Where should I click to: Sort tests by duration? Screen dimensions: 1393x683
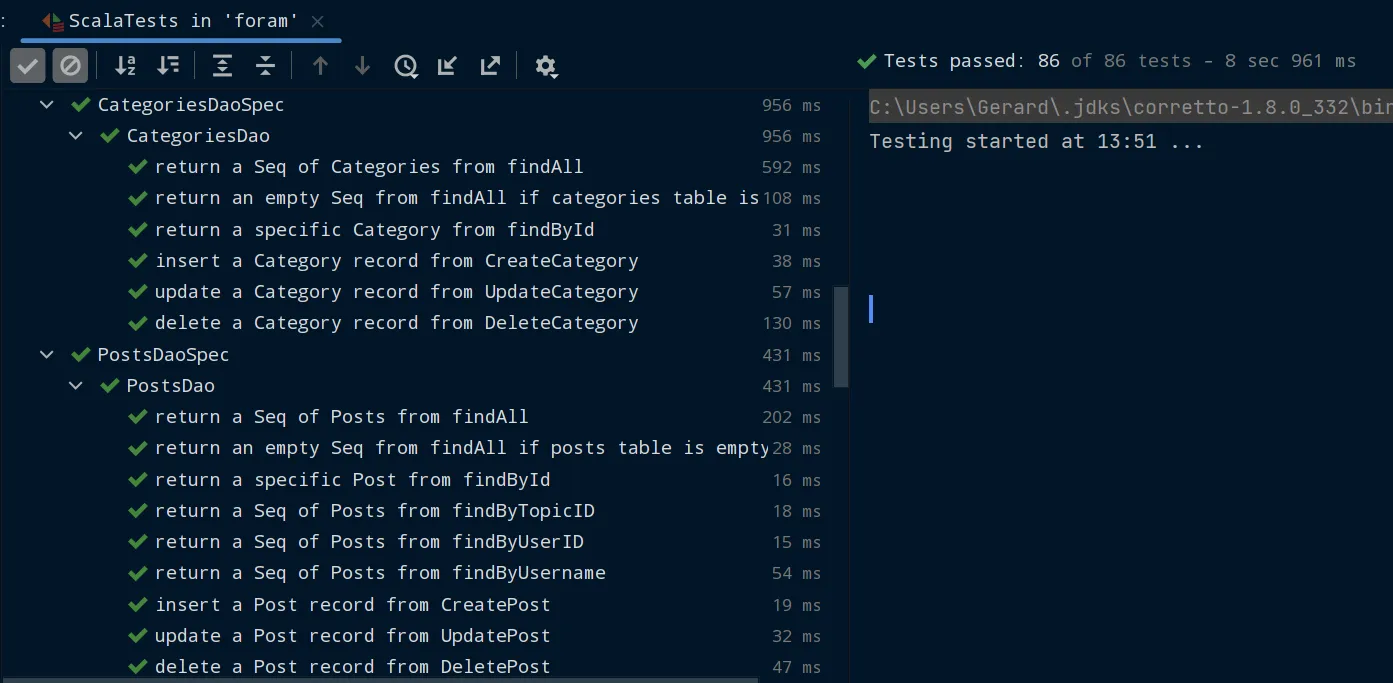pos(168,66)
